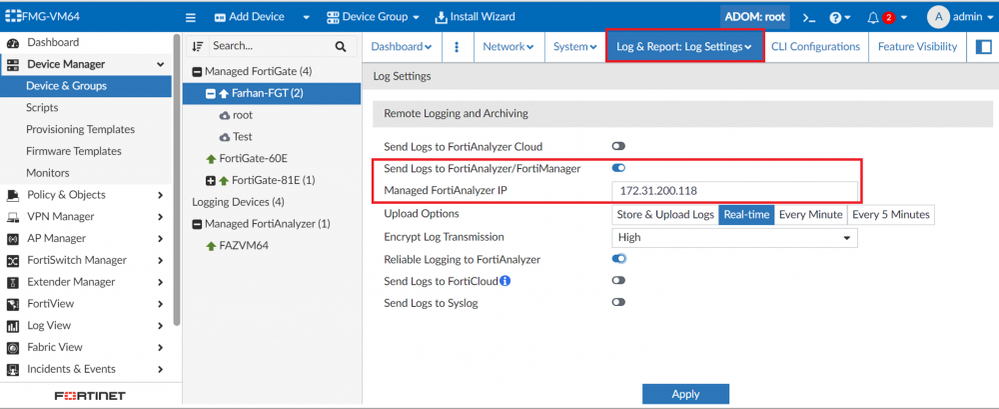Image resolution: width=999 pixels, height=409 pixels.
Task: Click the help question mark icon
Action: [x=836, y=18]
